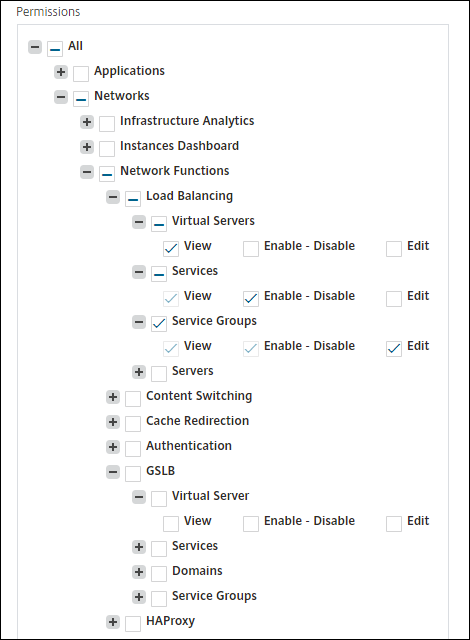Viewport: 470px width, 640px height.
Task: Uncheck Enable - Disable under Load Balancing Services
Action: (x=251, y=299)
